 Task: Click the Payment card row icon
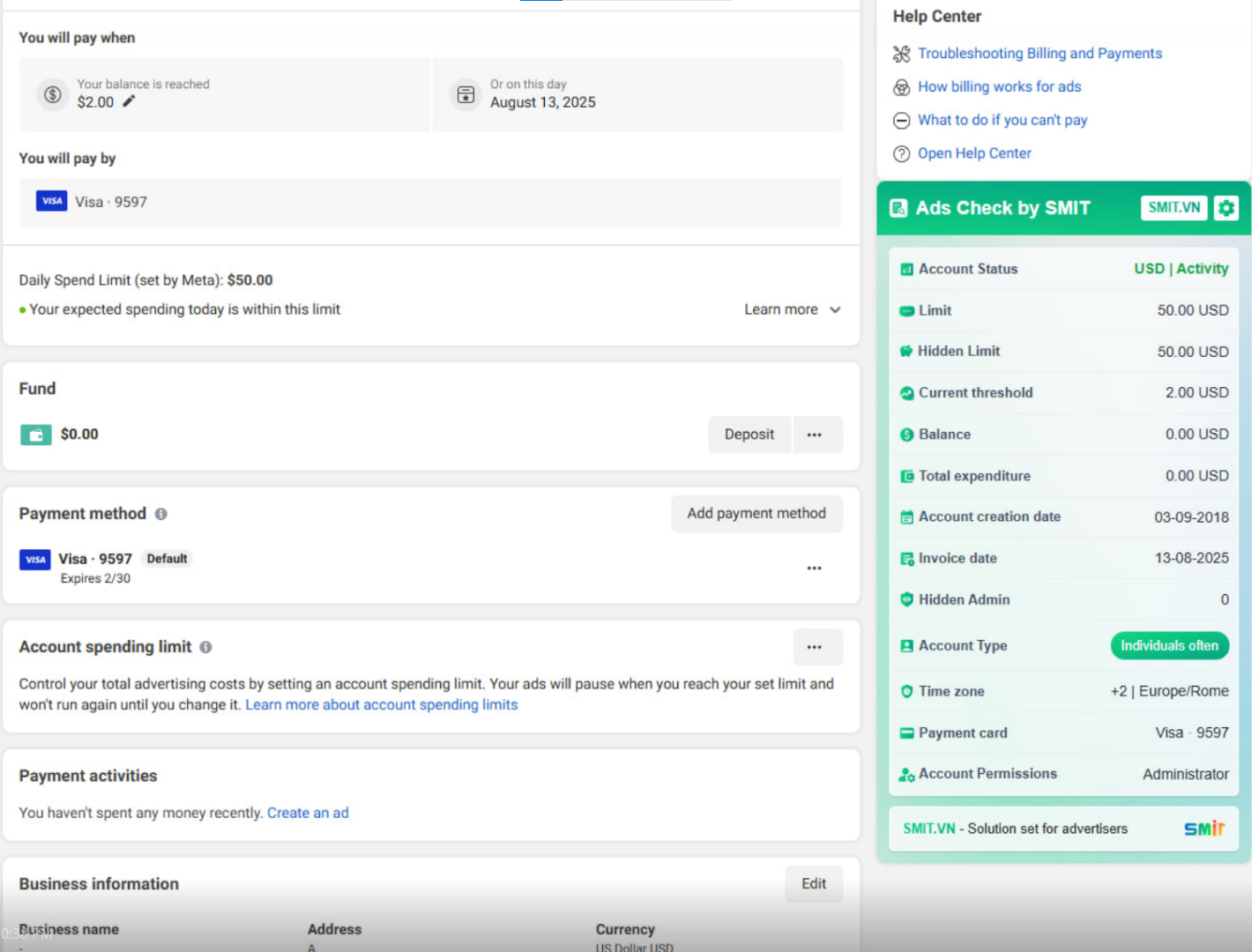(x=906, y=733)
